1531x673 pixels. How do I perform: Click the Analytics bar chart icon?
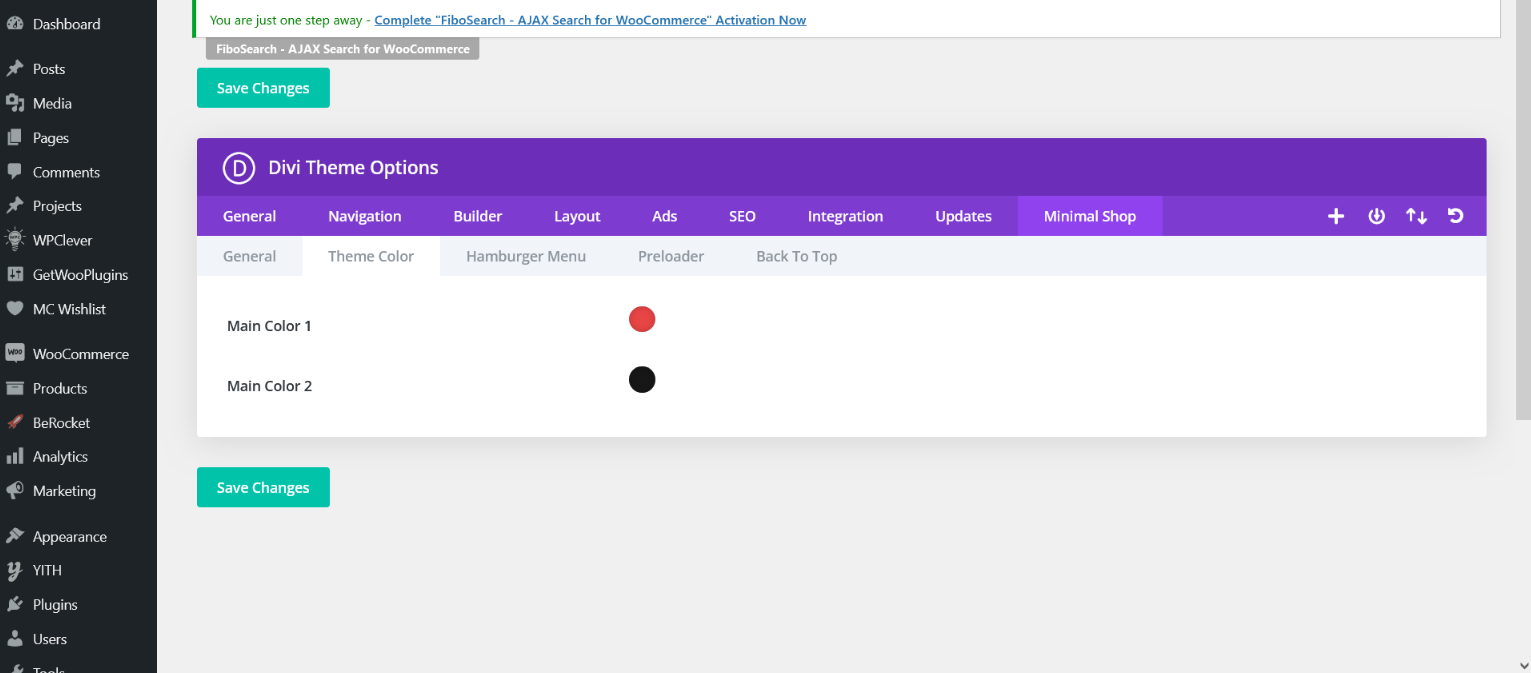tap(15, 457)
